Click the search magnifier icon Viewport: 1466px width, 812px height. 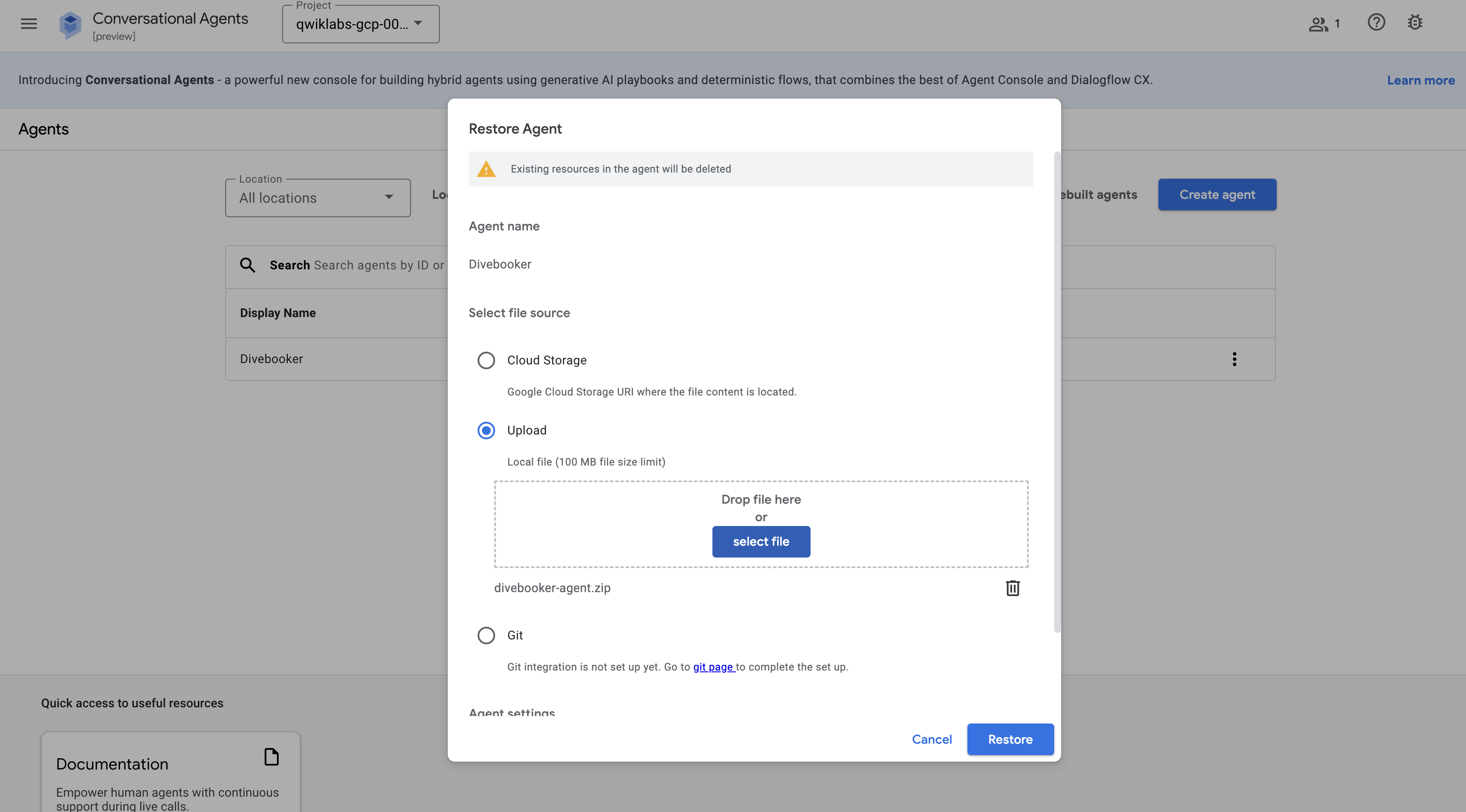[x=247, y=265]
